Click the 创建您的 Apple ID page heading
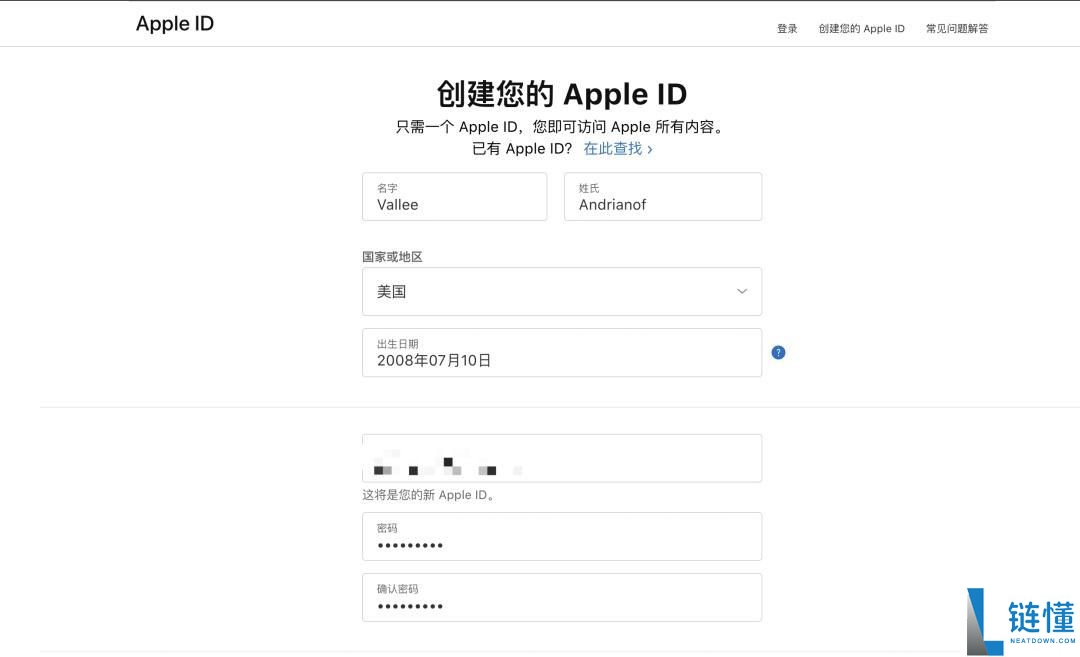The image size is (1080, 657). [563, 93]
